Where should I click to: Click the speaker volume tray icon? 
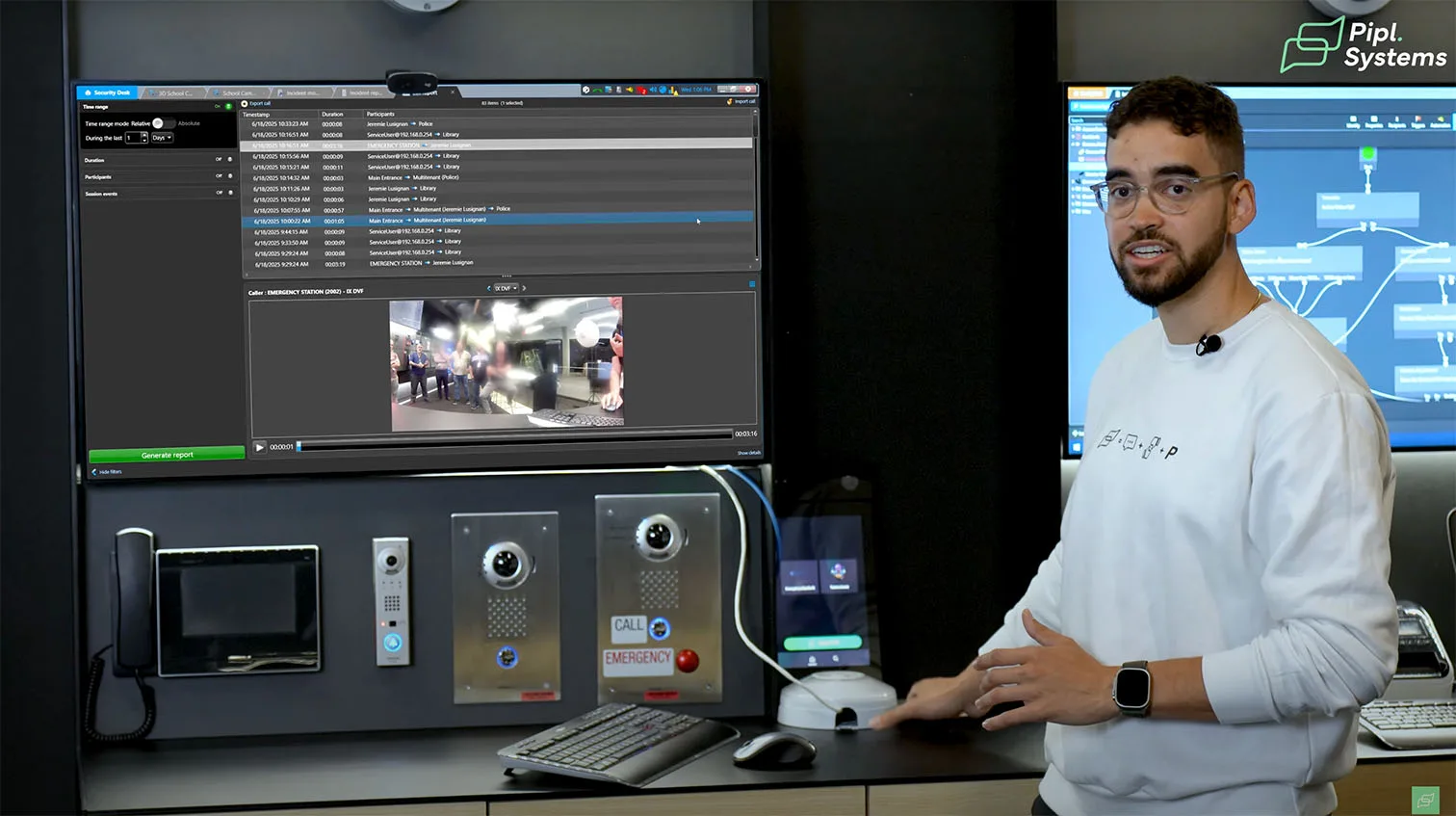(x=652, y=90)
